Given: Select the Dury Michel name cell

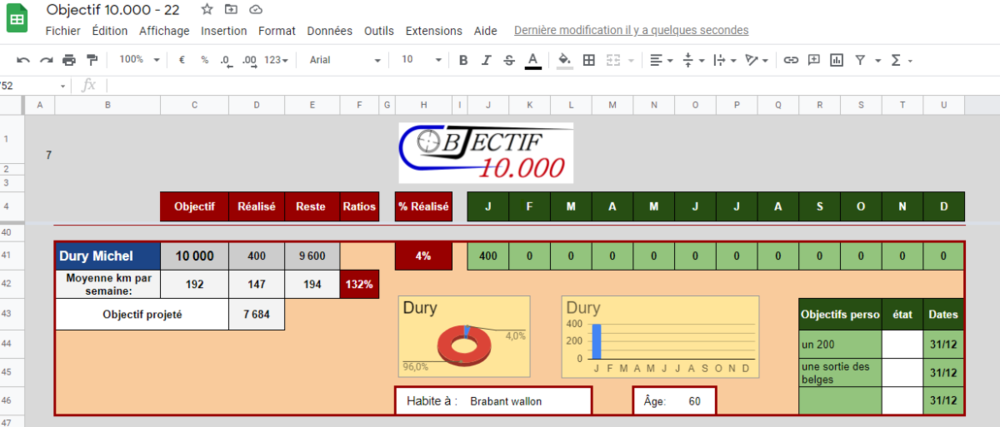Looking at the screenshot, I should [108, 256].
